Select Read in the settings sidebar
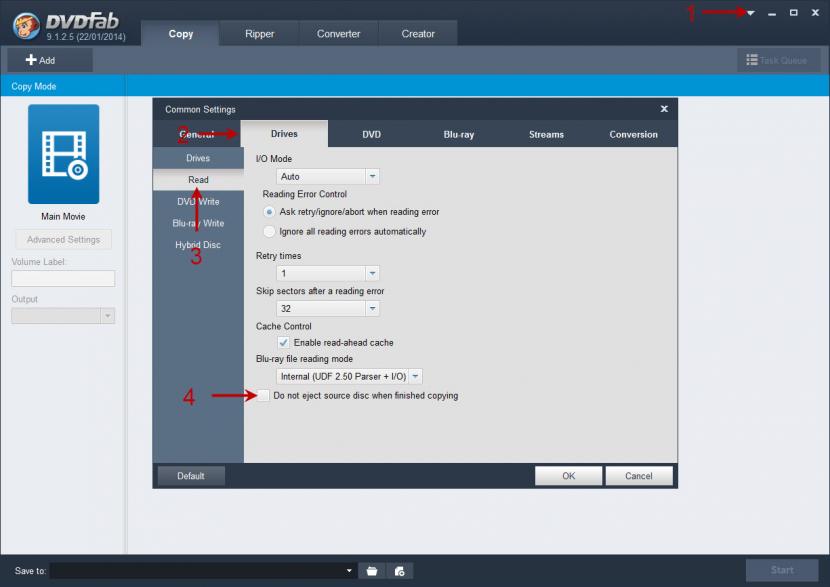 click(x=198, y=180)
